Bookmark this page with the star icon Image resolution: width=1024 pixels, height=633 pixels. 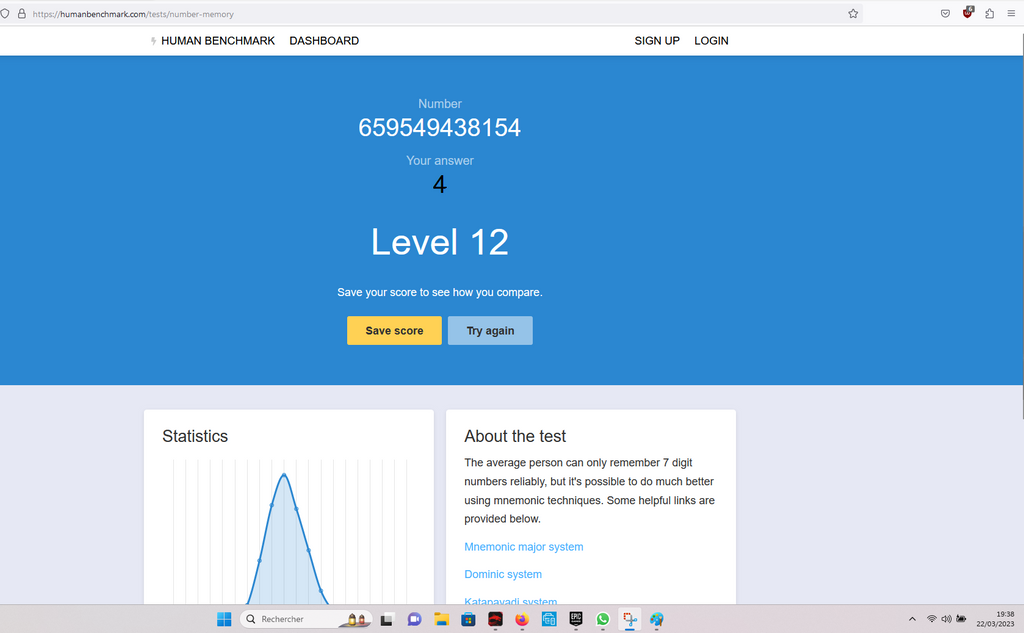[x=853, y=14]
